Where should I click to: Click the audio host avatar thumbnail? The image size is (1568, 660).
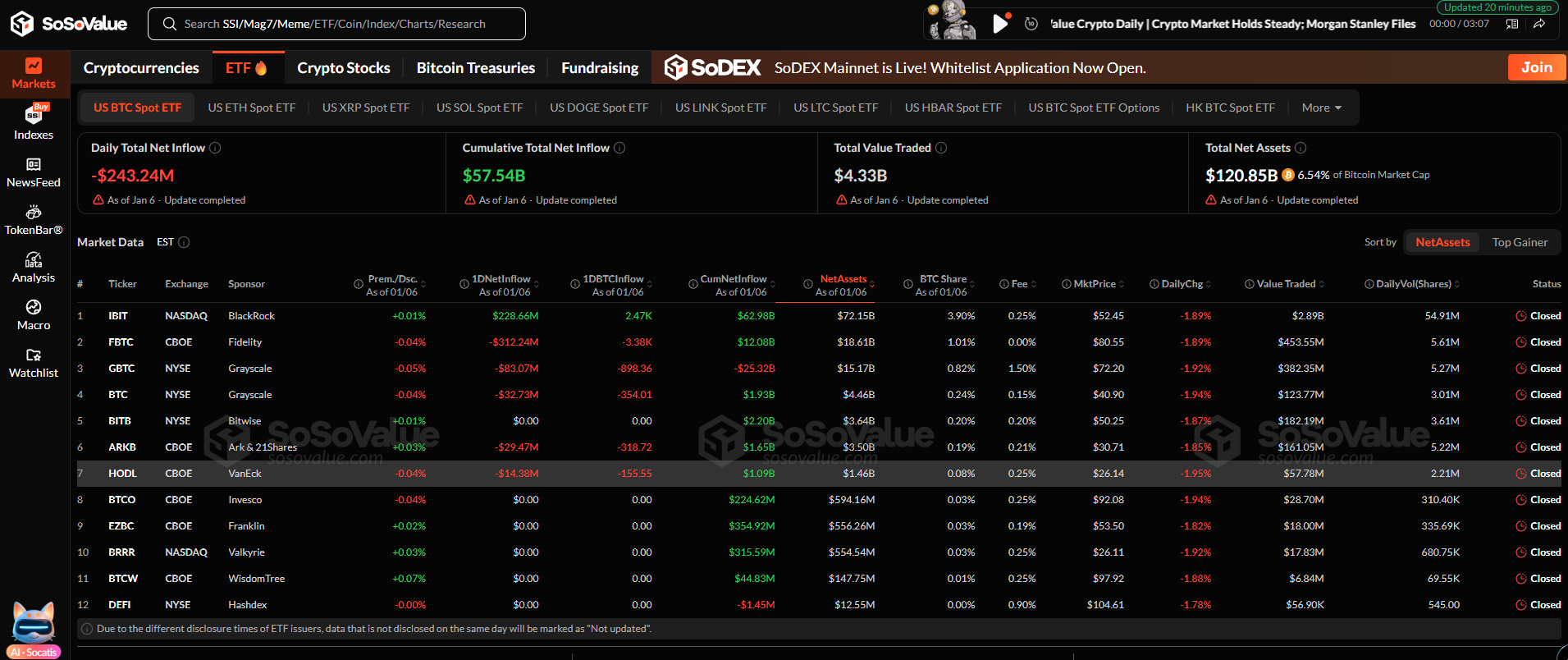point(953,21)
